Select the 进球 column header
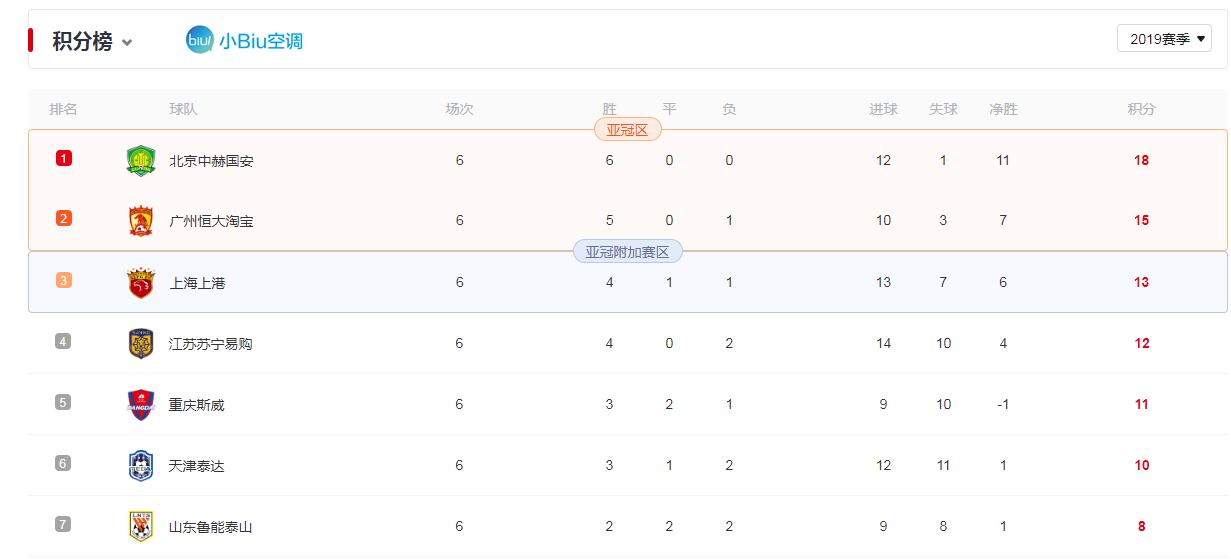 [x=883, y=109]
